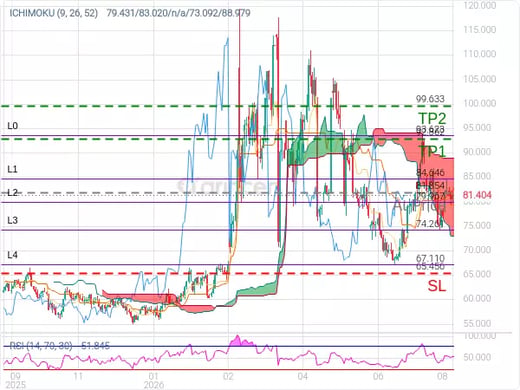This screenshot has width=520, height=390.
Task: Click the 74.261 price level value
Action: tap(429, 224)
